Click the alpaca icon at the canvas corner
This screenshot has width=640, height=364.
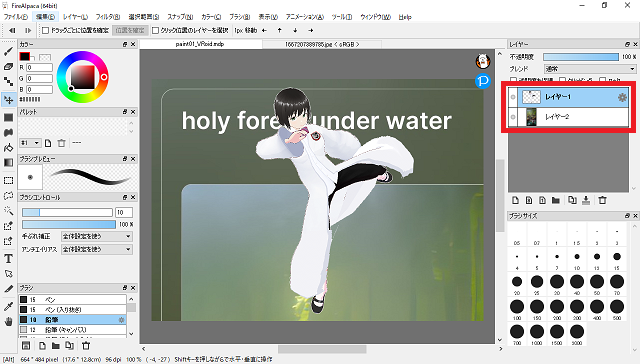point(483,61)
